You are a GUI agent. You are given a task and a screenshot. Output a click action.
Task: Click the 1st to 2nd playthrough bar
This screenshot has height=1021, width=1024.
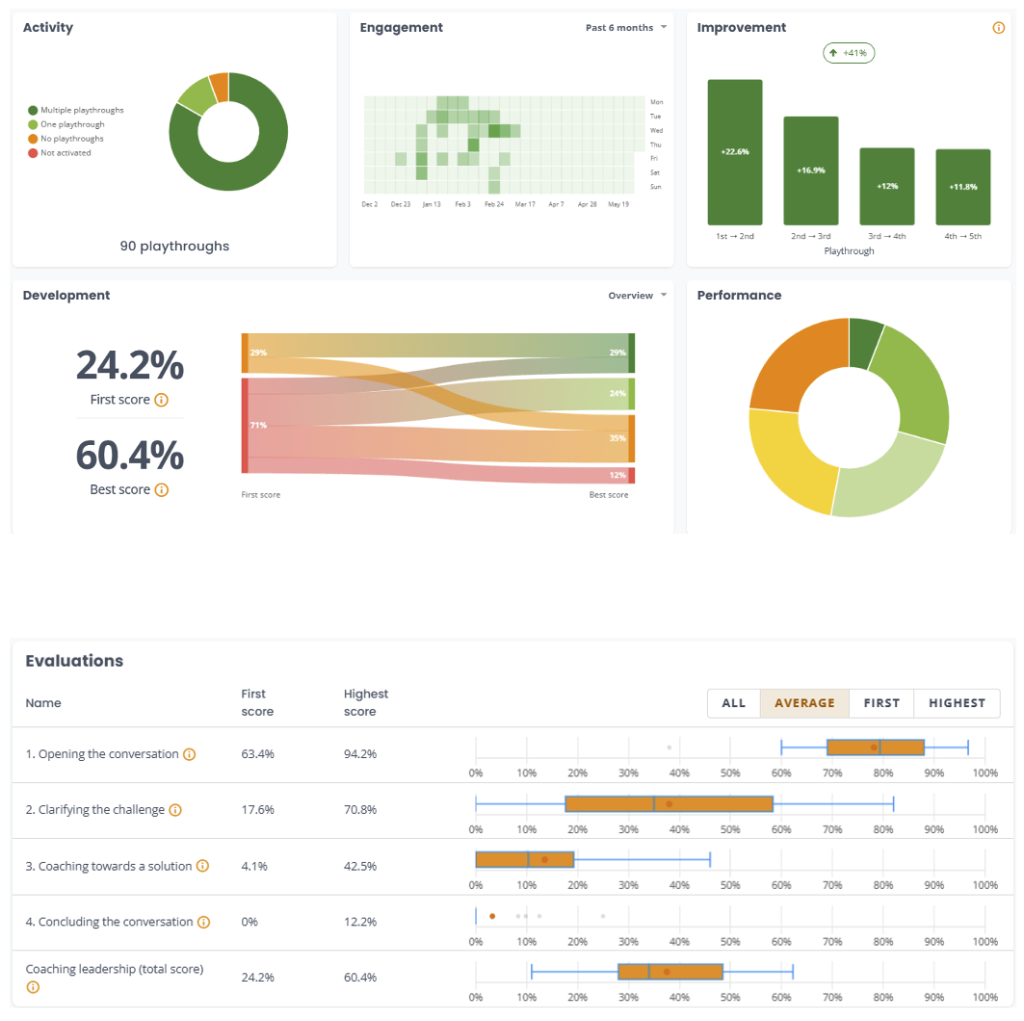pos(735,152)
